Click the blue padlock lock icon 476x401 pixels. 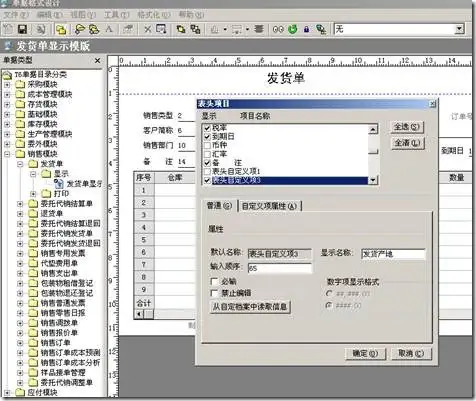(306, 29)
